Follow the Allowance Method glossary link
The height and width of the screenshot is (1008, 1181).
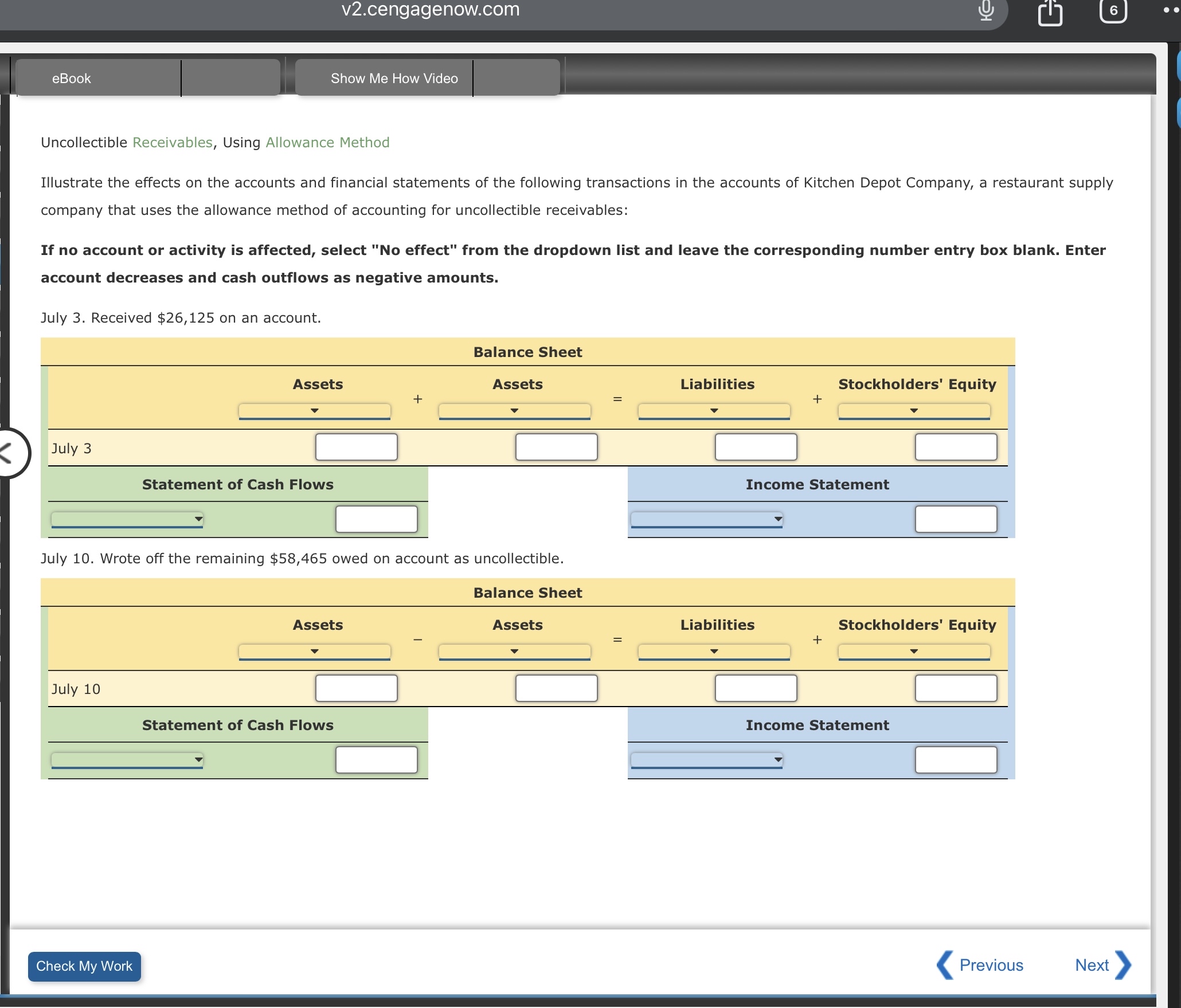[327, 142]
